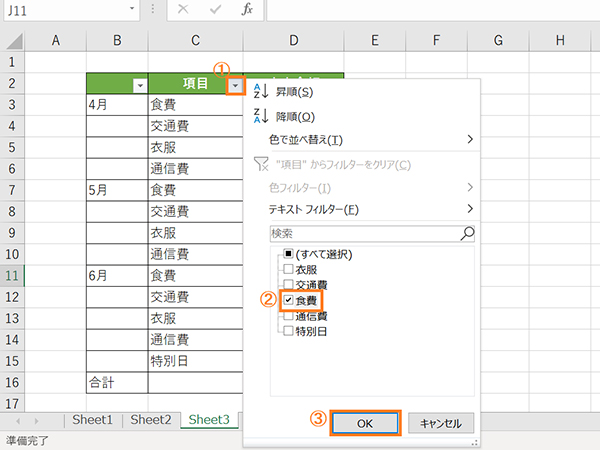Click the formula bar cancel X icon
The height and width of the screenshot is (450, 600).
(183, 9)
